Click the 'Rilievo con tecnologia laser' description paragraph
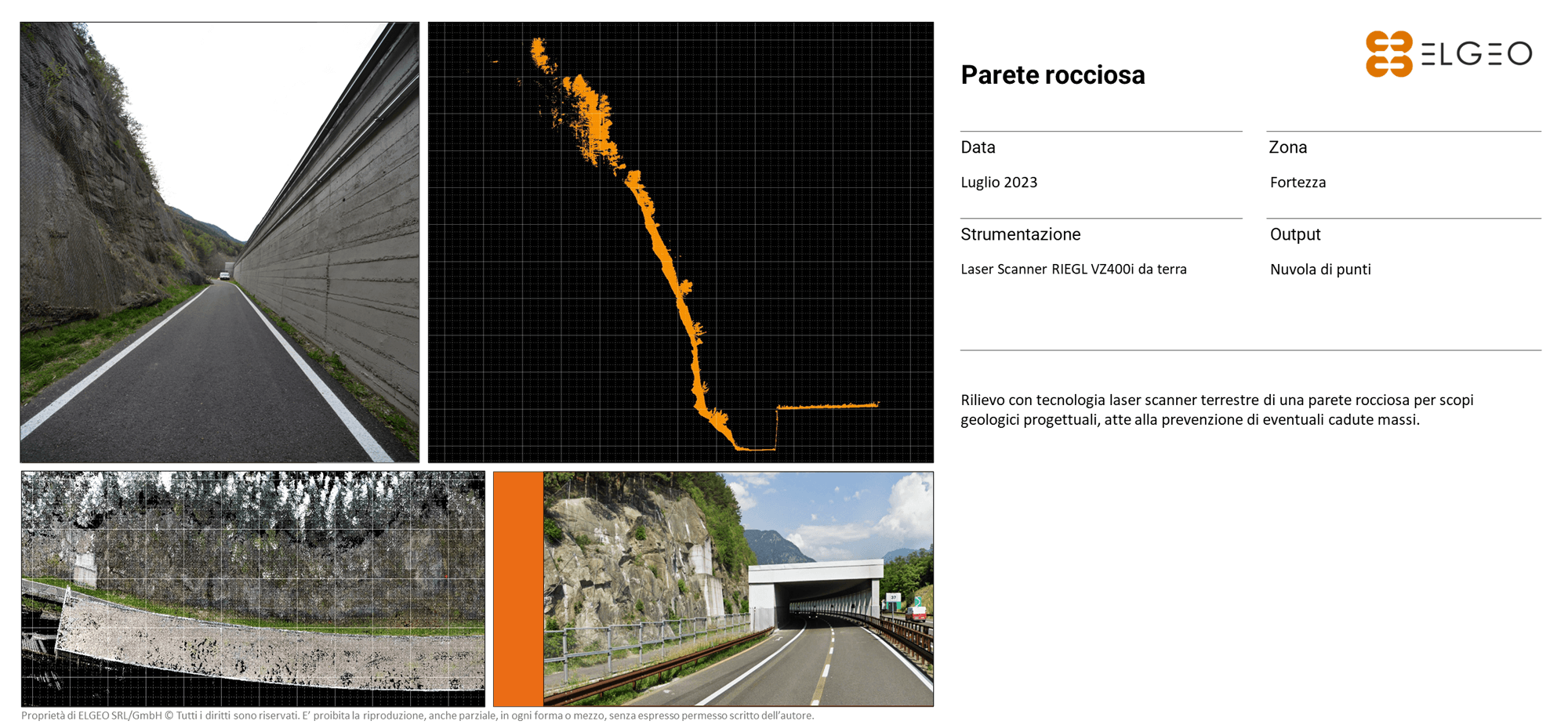This screenshot has width=1568, height=728. click(1217, 410)
